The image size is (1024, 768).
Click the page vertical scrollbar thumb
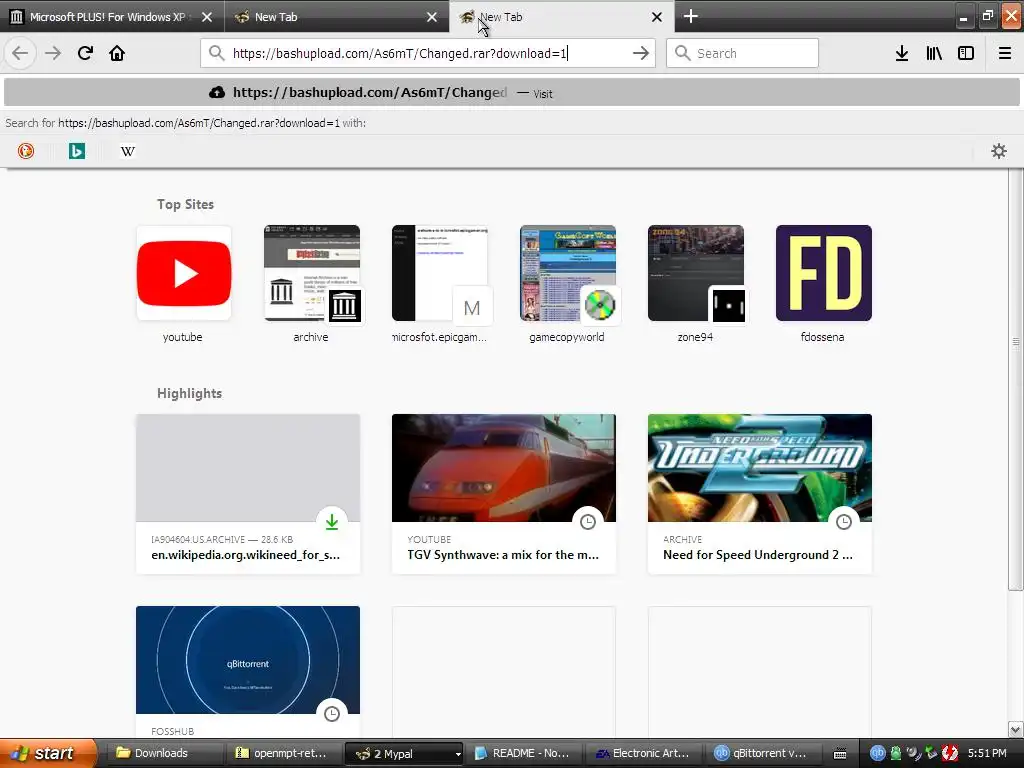click(1016, 379)
